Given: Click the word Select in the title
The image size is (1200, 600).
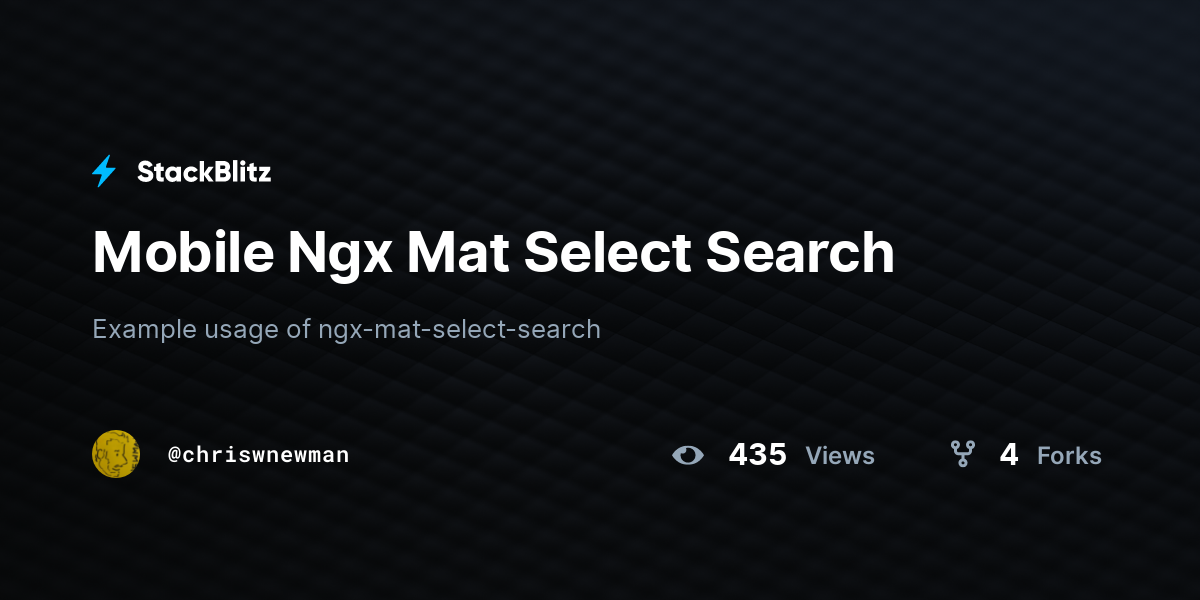Looking at the screenshot, I should point(607,252).
